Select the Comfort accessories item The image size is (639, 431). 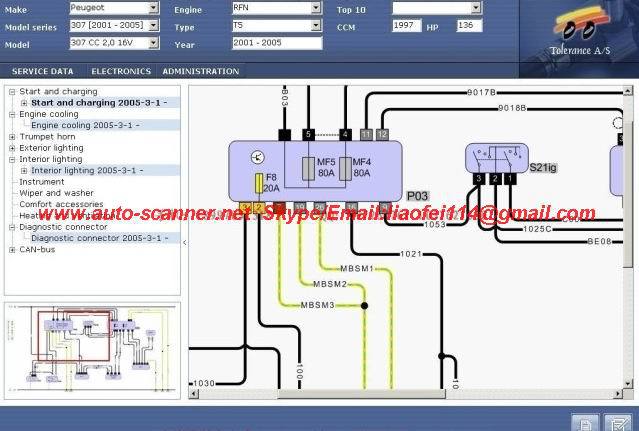pyautogui.click(x=61, y=204)
